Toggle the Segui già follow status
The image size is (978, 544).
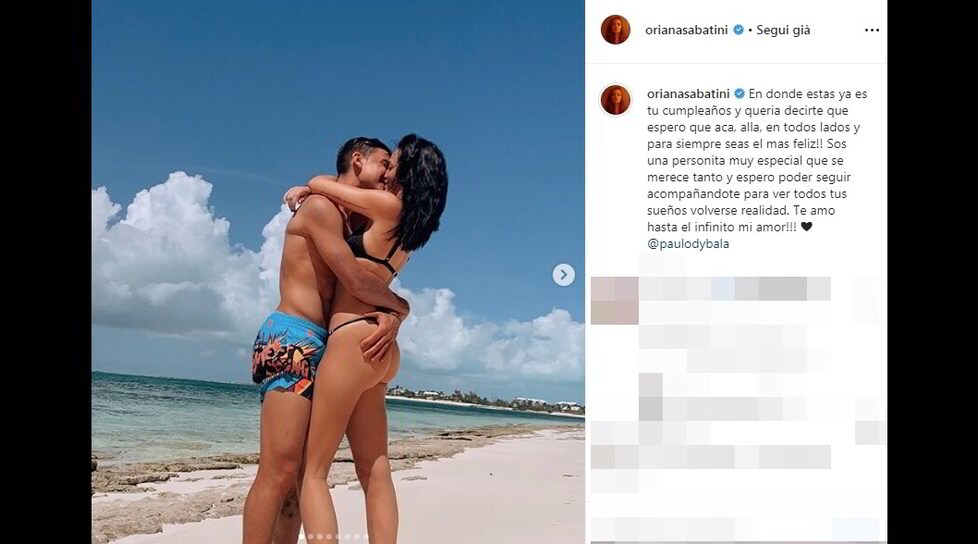(783, 30)
